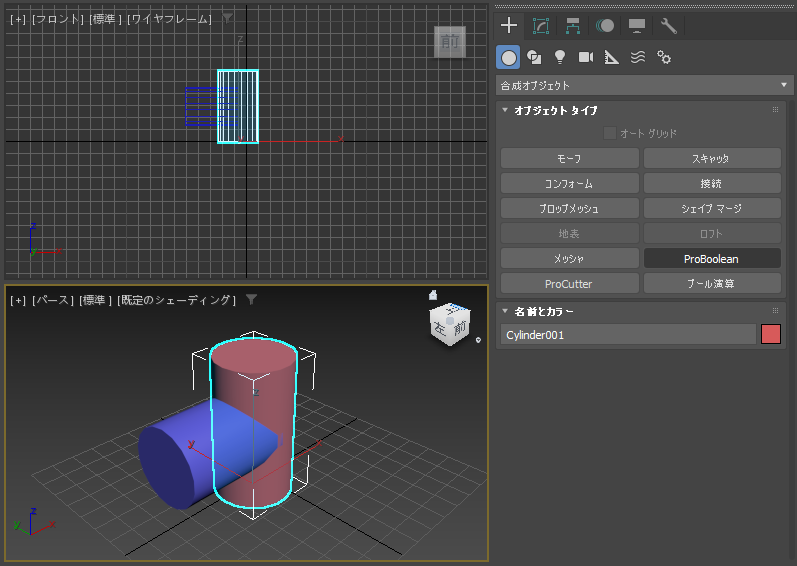This screenshot has height=566, width=797.
Task: Open the ViewCube menu arrow
Action: (478, 340)
